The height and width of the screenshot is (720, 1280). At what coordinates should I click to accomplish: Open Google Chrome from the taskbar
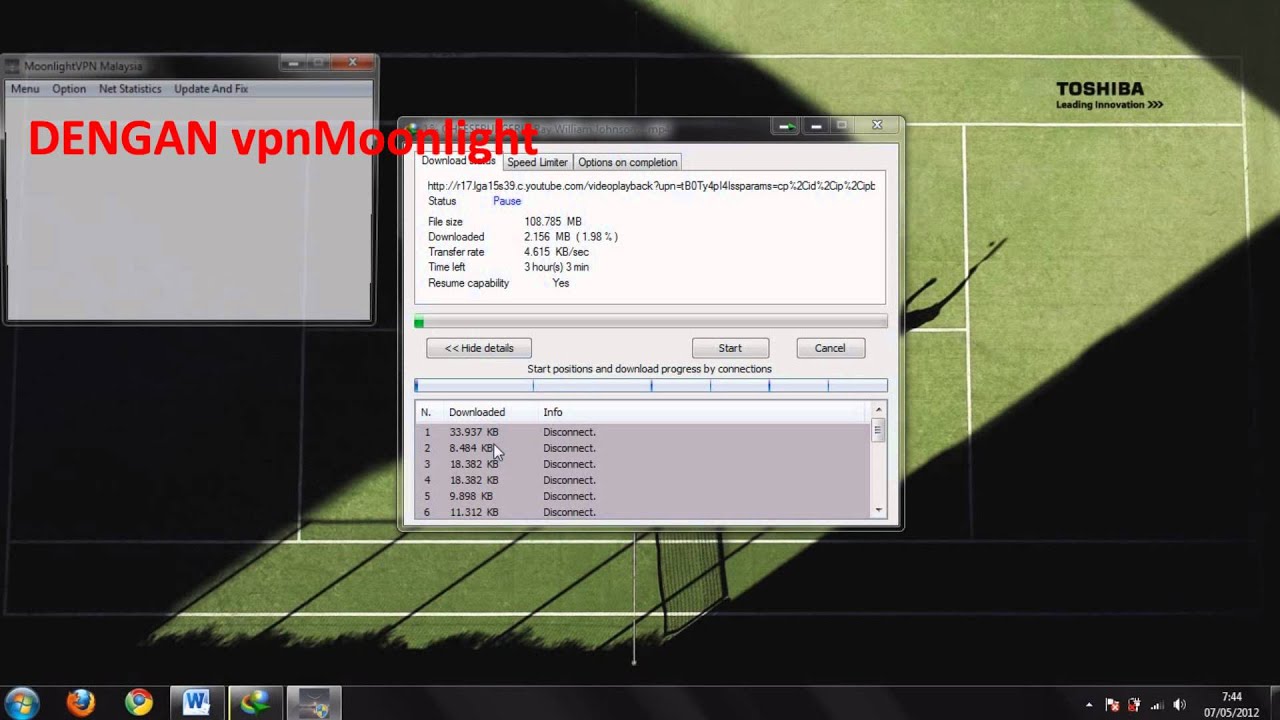[x=138, y=702]
